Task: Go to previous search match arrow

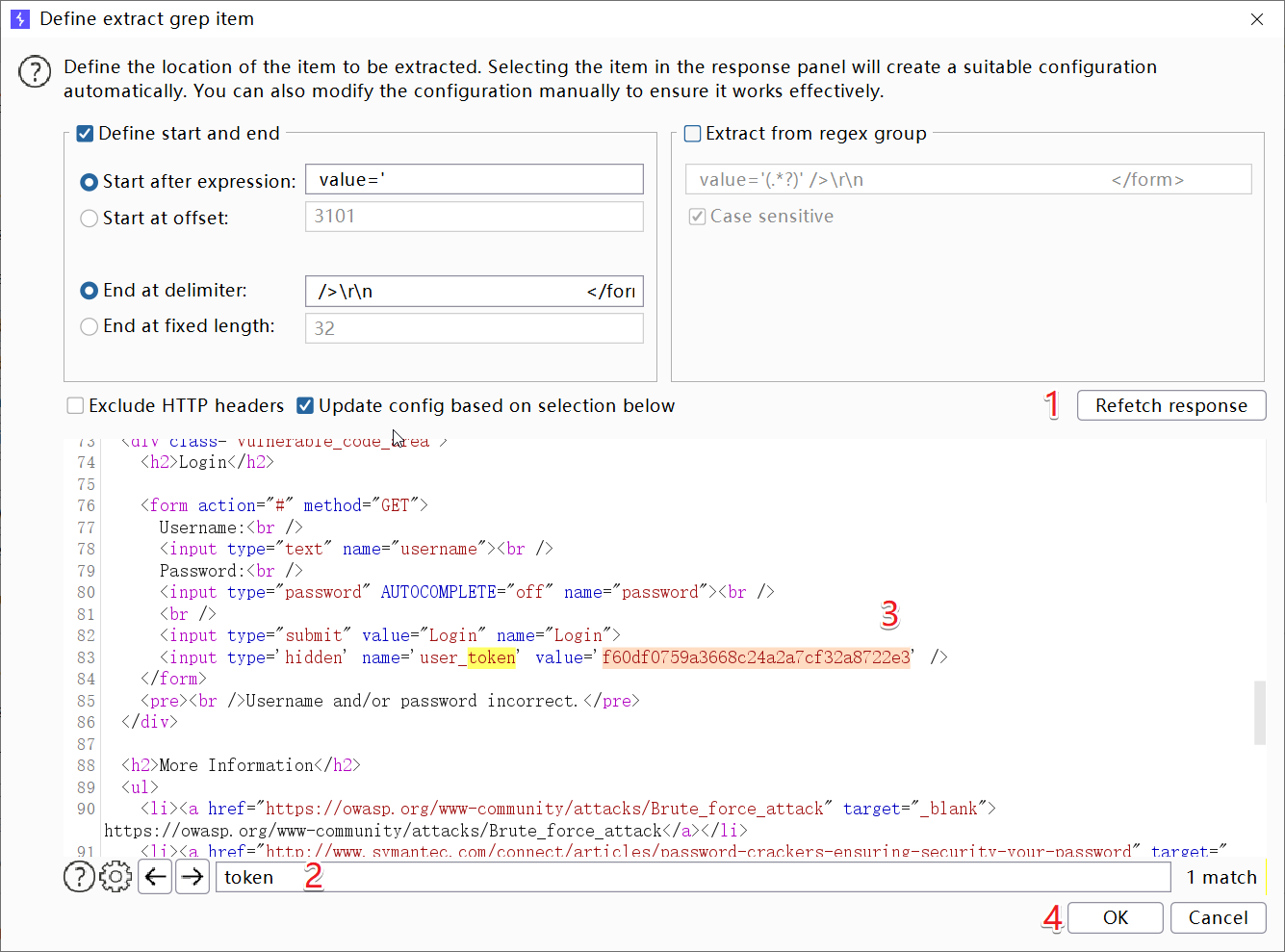Action: click(155, 877)
